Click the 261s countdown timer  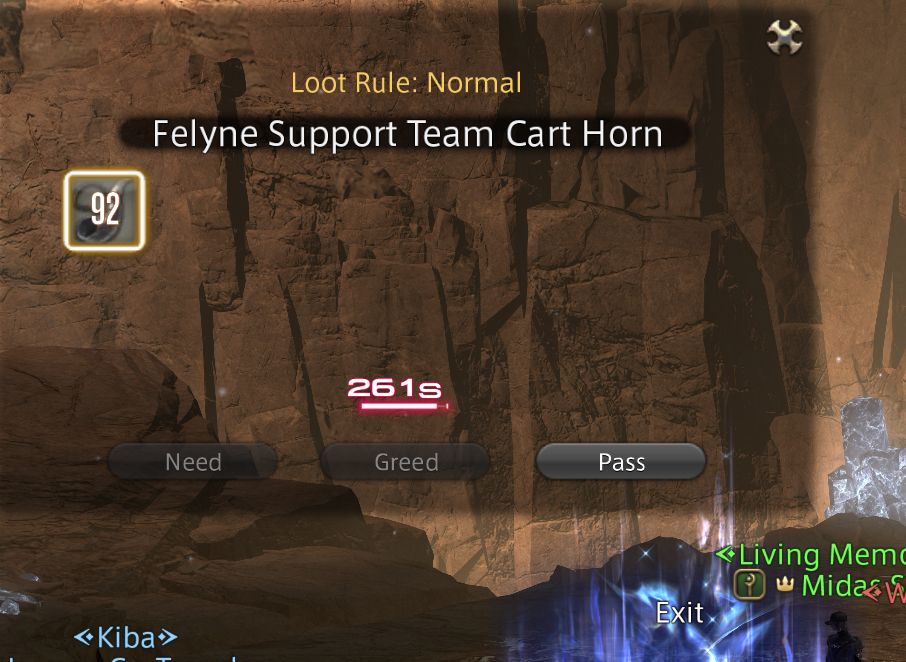point(395,388)
